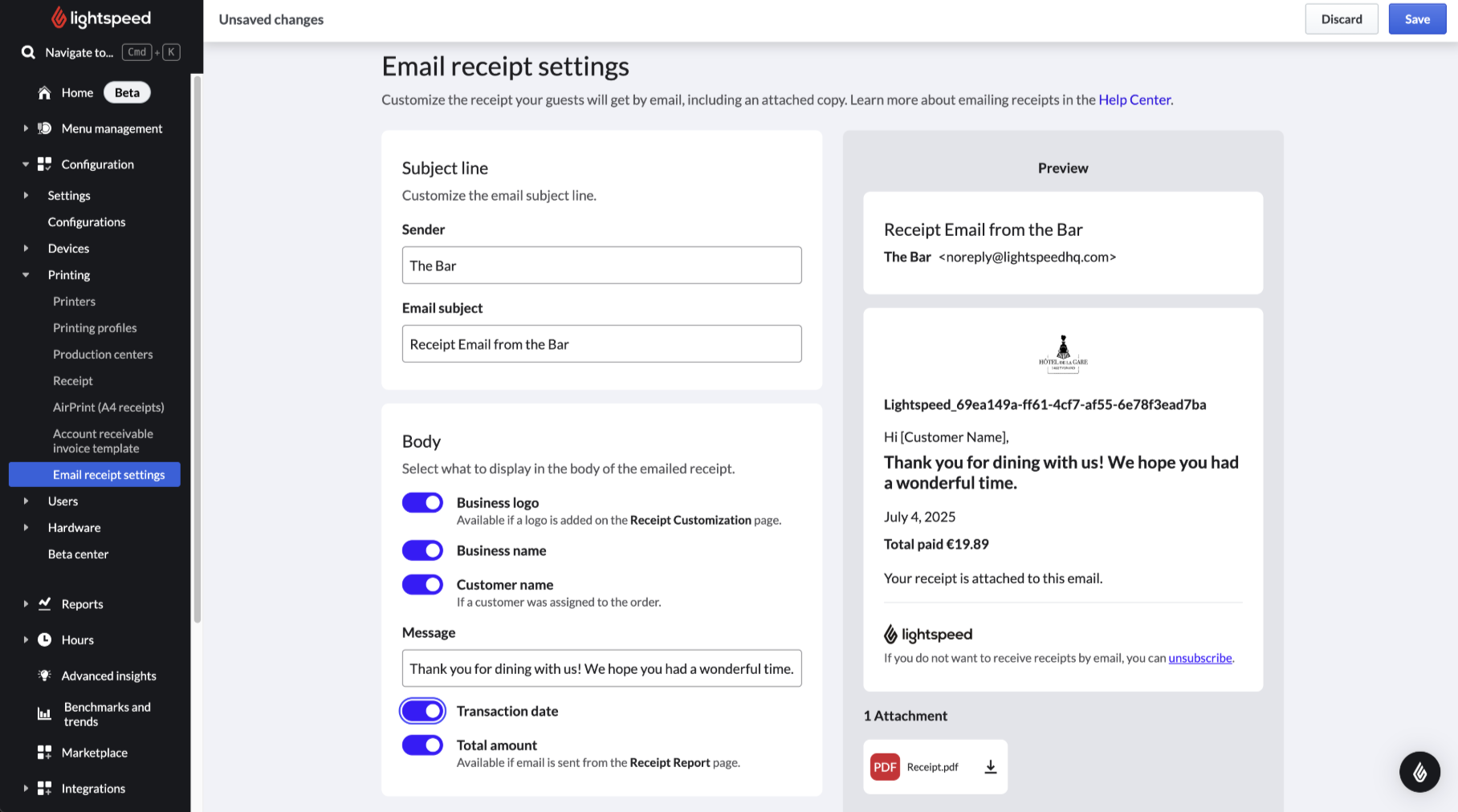Viewport: 1458px width, 812px height.
Task: Toggle the Transaction date switch
Action: [422, 711]
